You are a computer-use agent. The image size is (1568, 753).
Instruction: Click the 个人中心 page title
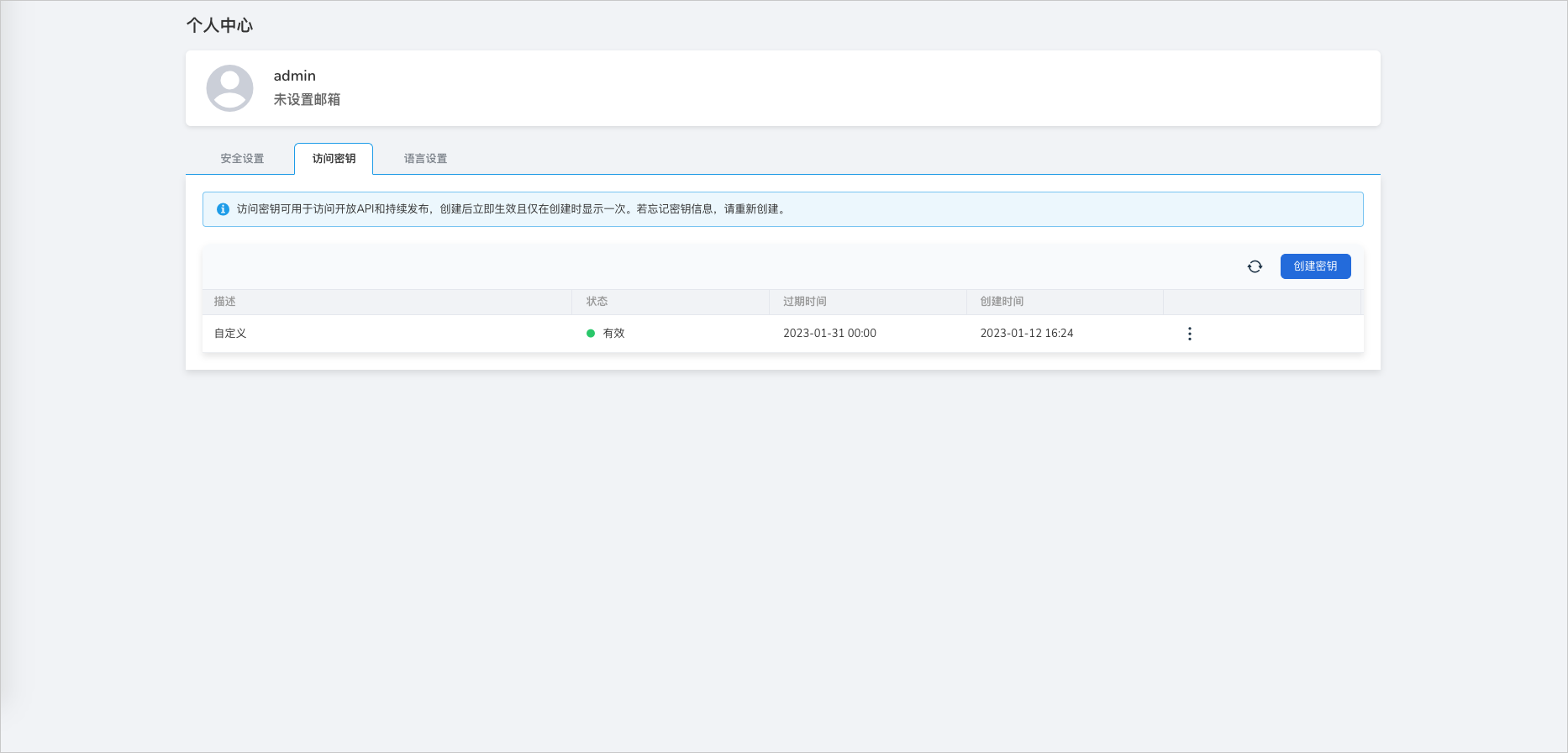pyautogui.click(x=219, y=25)
